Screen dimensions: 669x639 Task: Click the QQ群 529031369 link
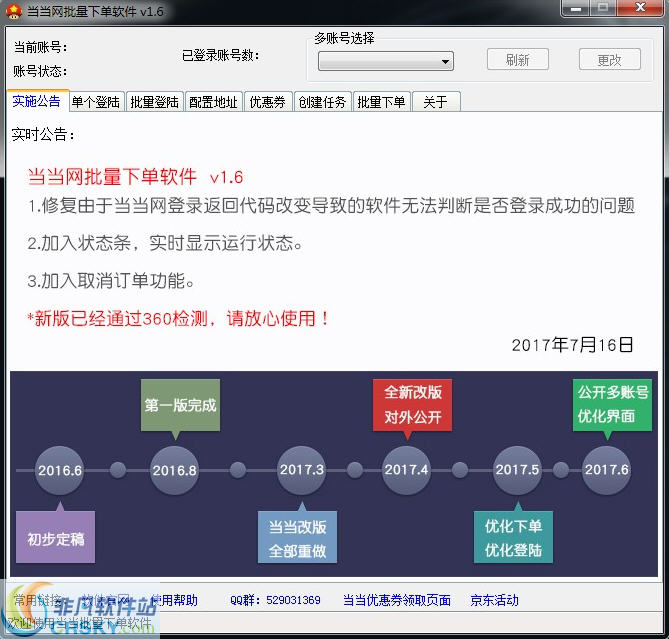(275, 600)
